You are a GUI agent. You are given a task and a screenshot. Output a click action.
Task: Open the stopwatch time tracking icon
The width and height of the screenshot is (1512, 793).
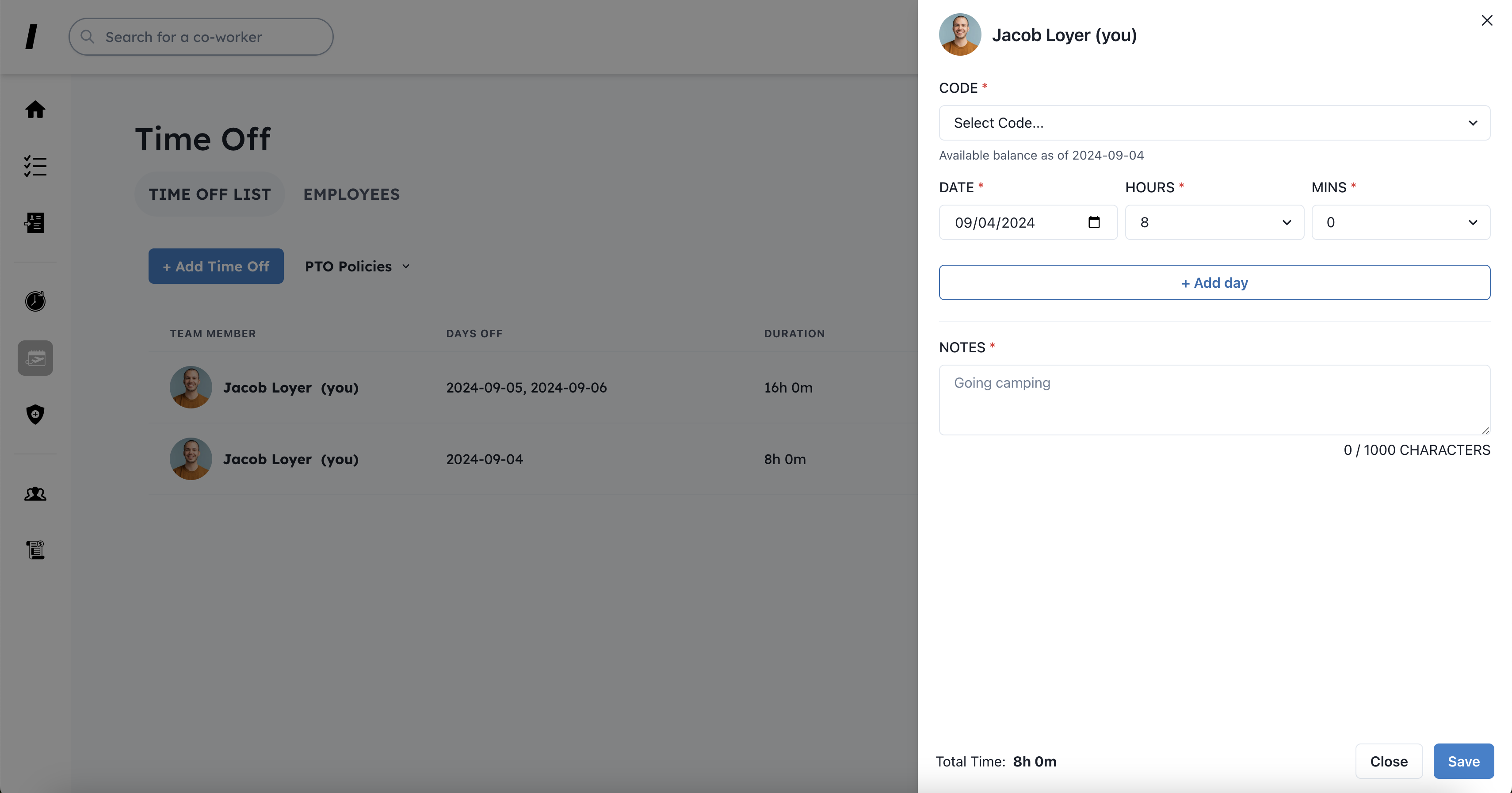[35, 301]
